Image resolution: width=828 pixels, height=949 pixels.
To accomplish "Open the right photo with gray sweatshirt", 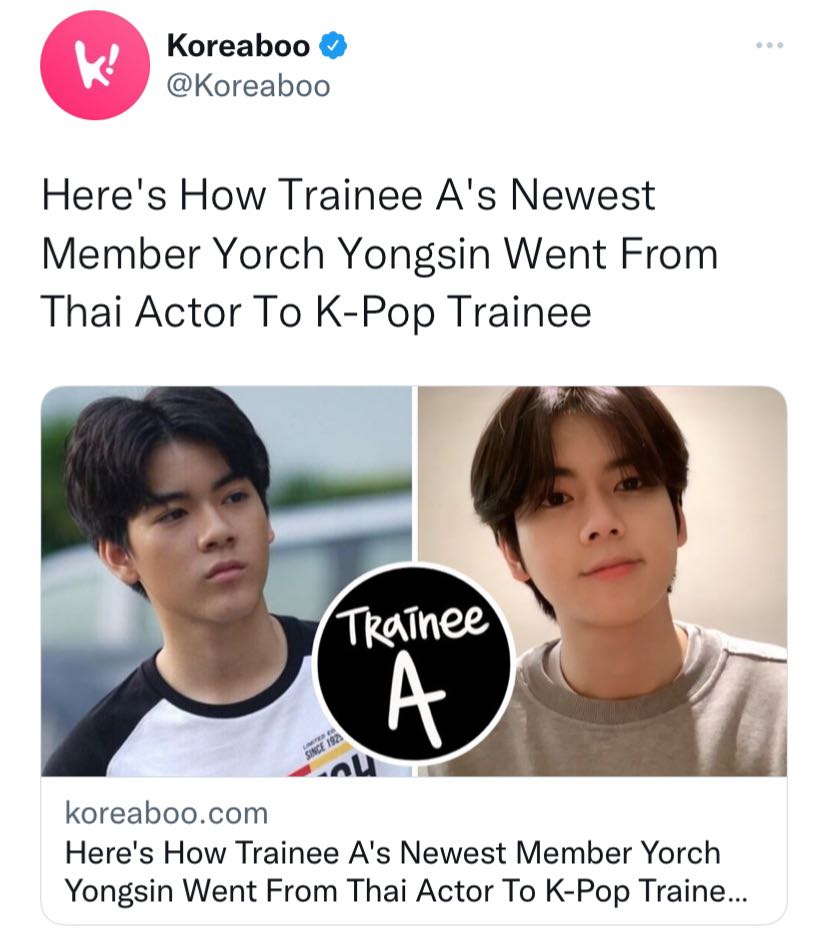I will 603,581.
